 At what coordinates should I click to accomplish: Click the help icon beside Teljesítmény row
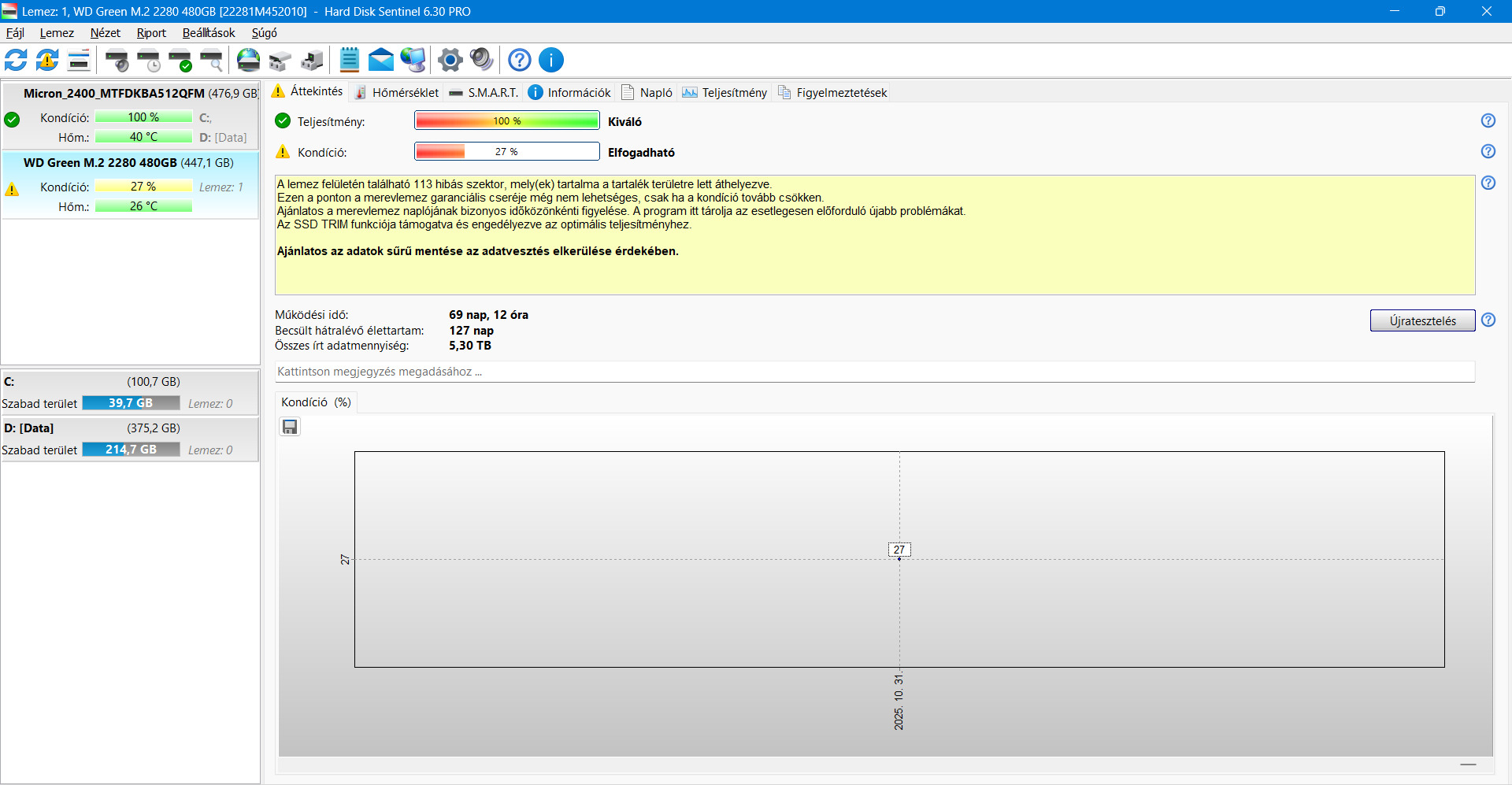tap(1488, 120)
